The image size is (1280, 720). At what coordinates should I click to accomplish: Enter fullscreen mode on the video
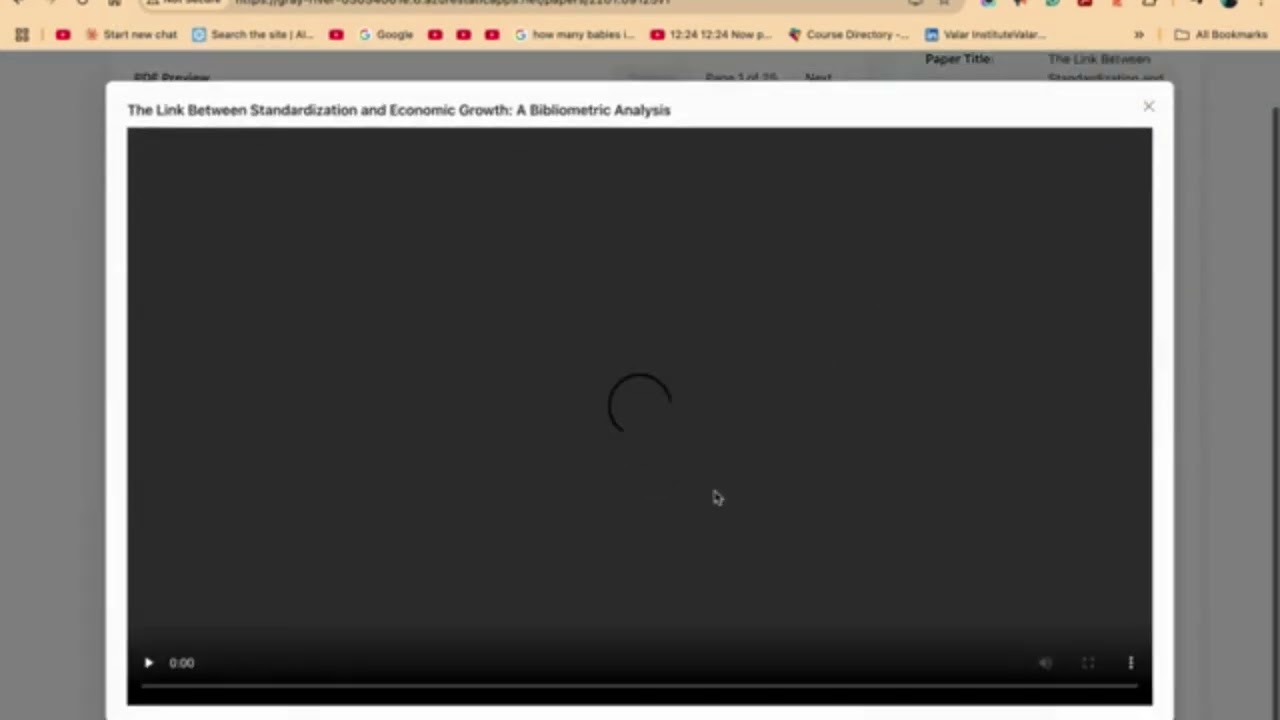click(1088, 663)
